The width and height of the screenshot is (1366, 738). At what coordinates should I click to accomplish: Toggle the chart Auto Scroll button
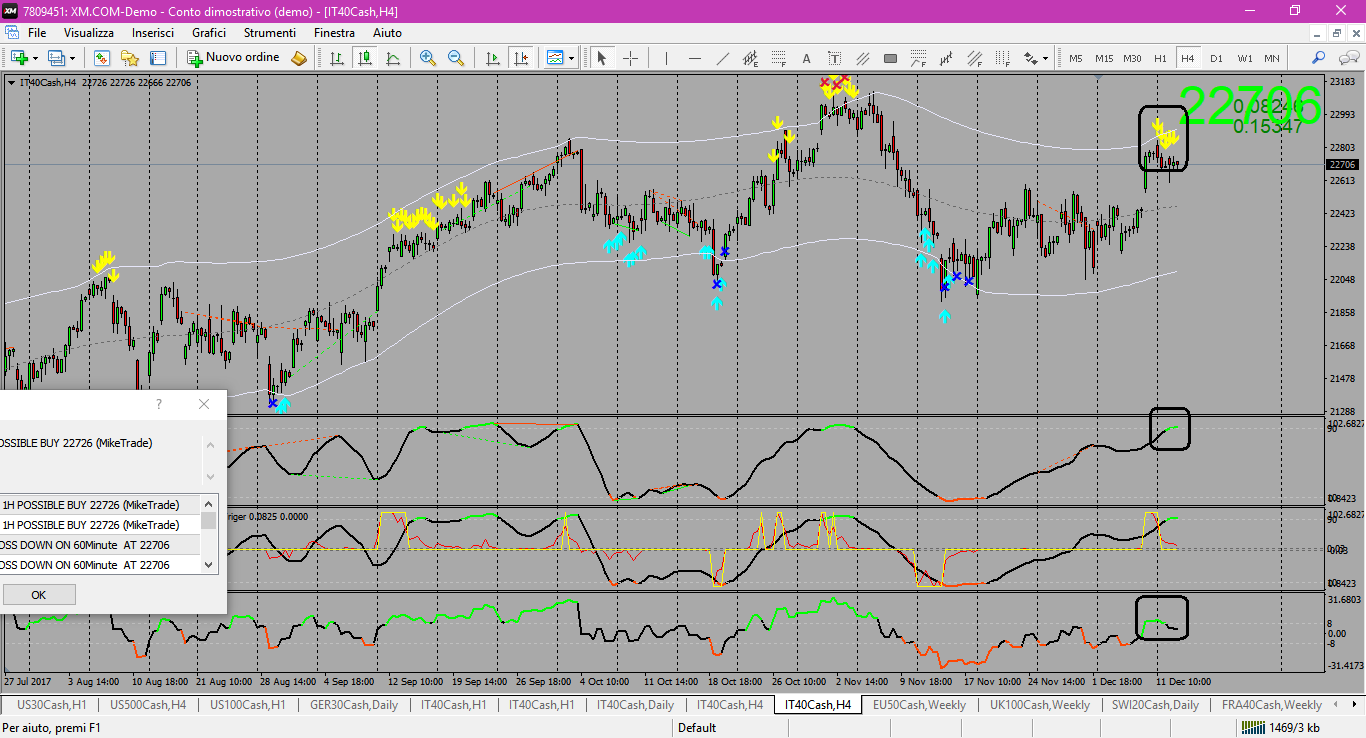tap(492, 58)
